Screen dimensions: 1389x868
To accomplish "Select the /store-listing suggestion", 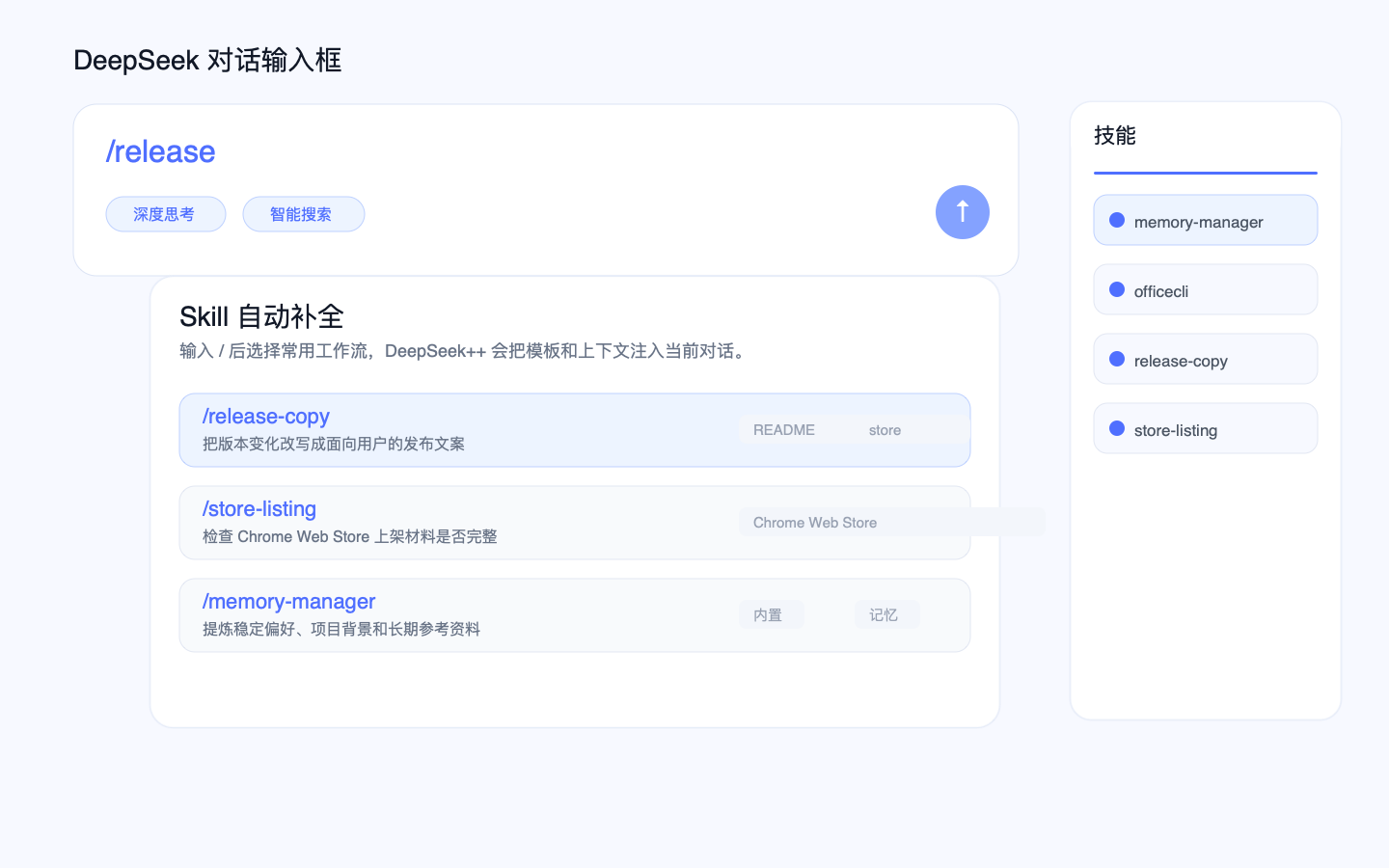I will (x=575, y=523).
